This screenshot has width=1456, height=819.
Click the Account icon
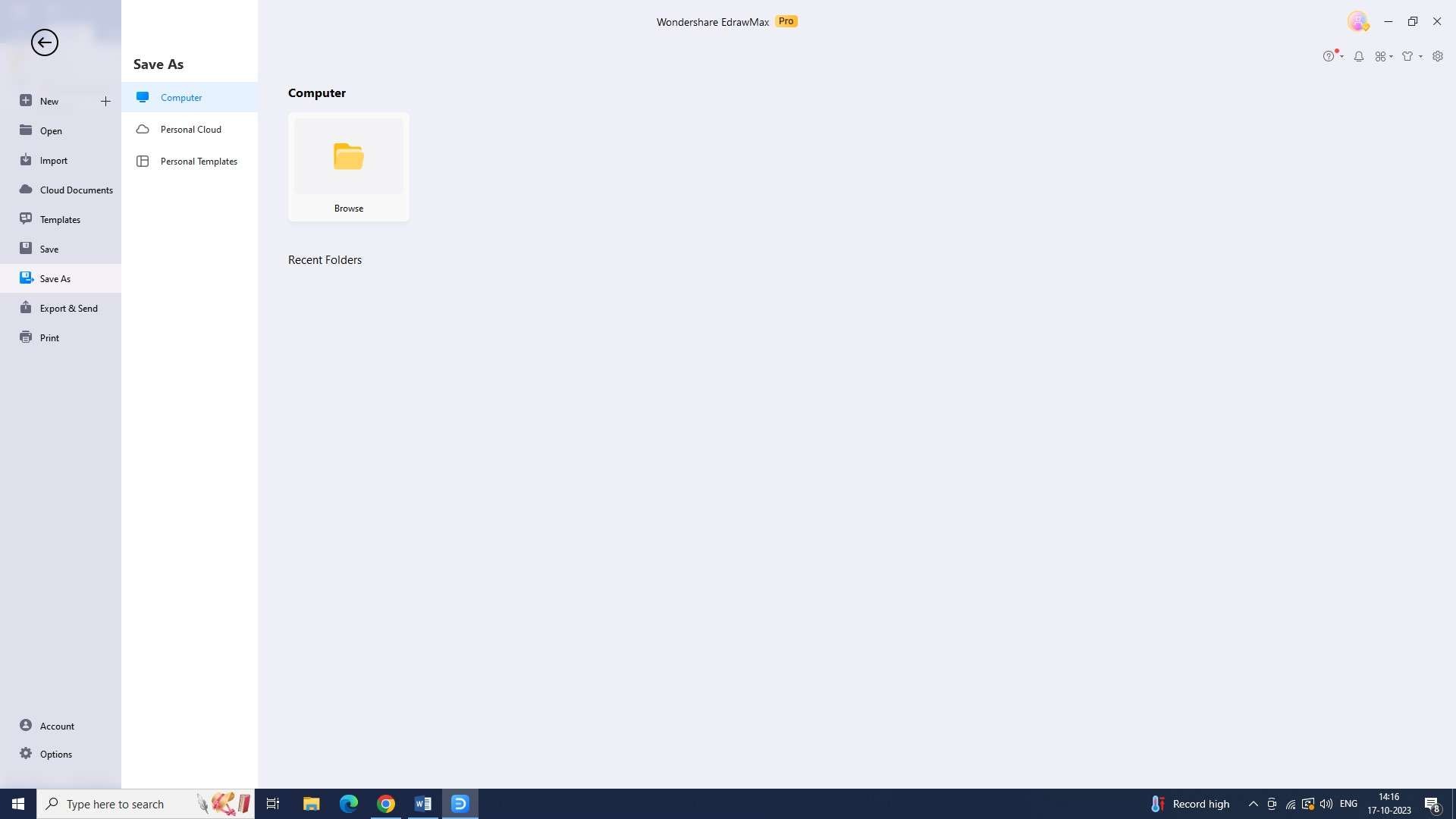[x=25, y=725]
